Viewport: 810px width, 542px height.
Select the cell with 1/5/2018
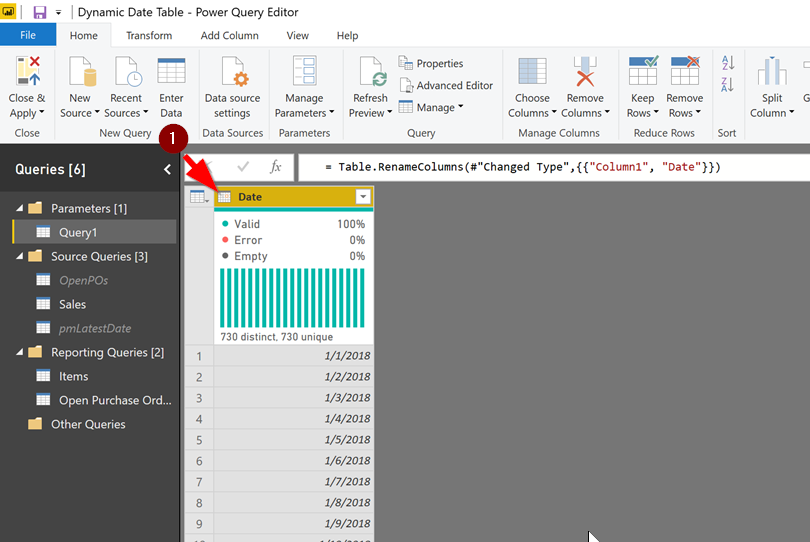point(293,440)
